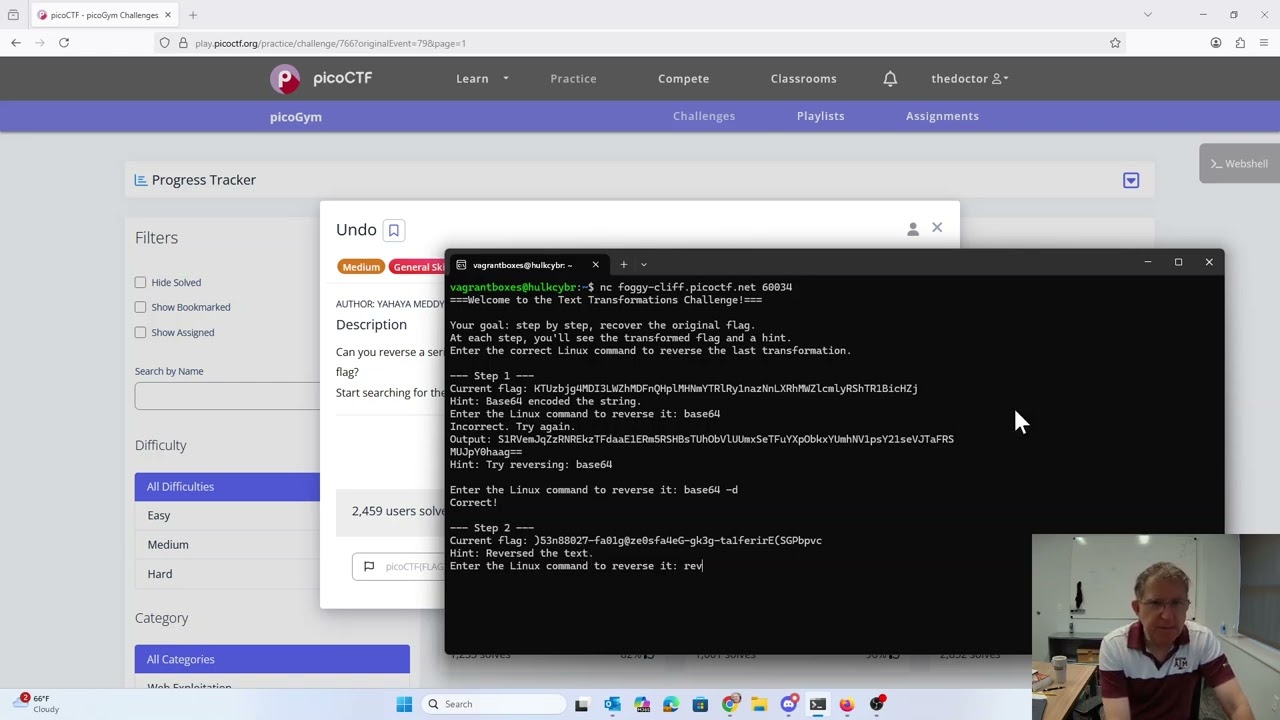
Task: Switch to the Assignments tab
Action: (942, 116)
